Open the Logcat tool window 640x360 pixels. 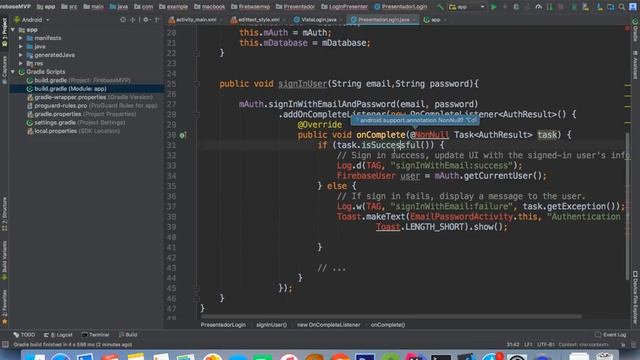click(58, 335)
